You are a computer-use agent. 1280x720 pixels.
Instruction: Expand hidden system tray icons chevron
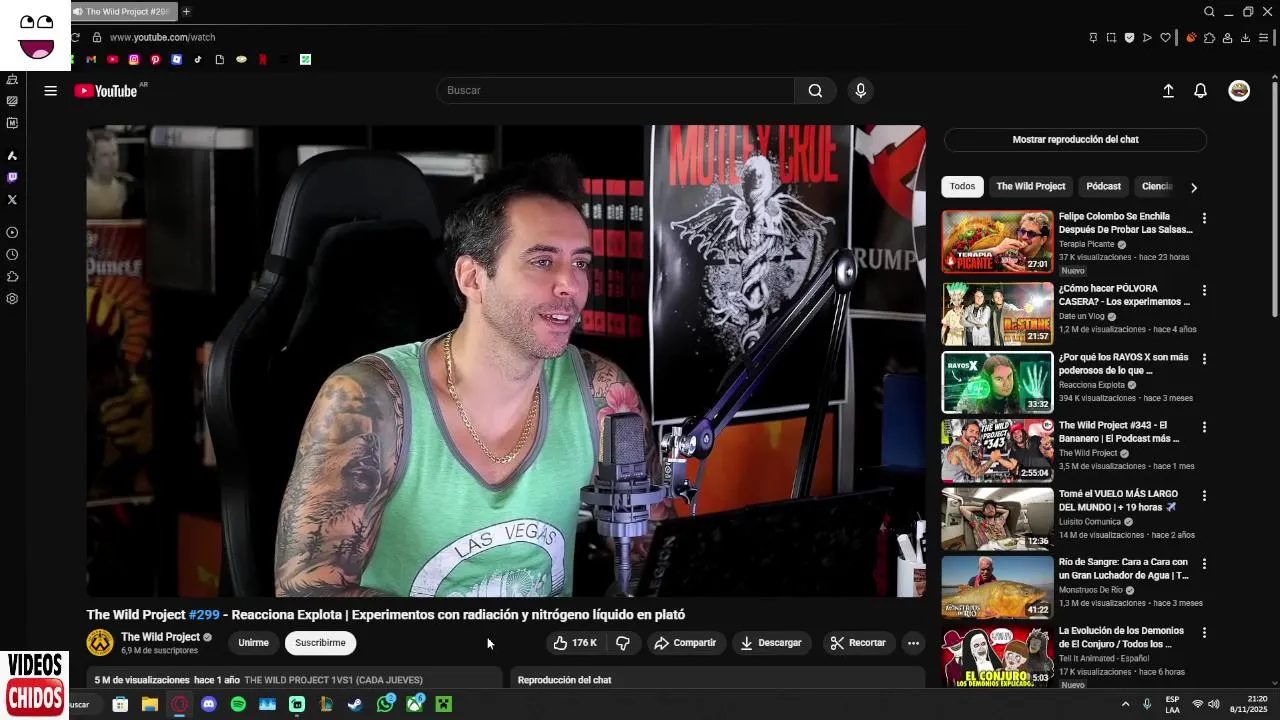[x=1125, y=704]
